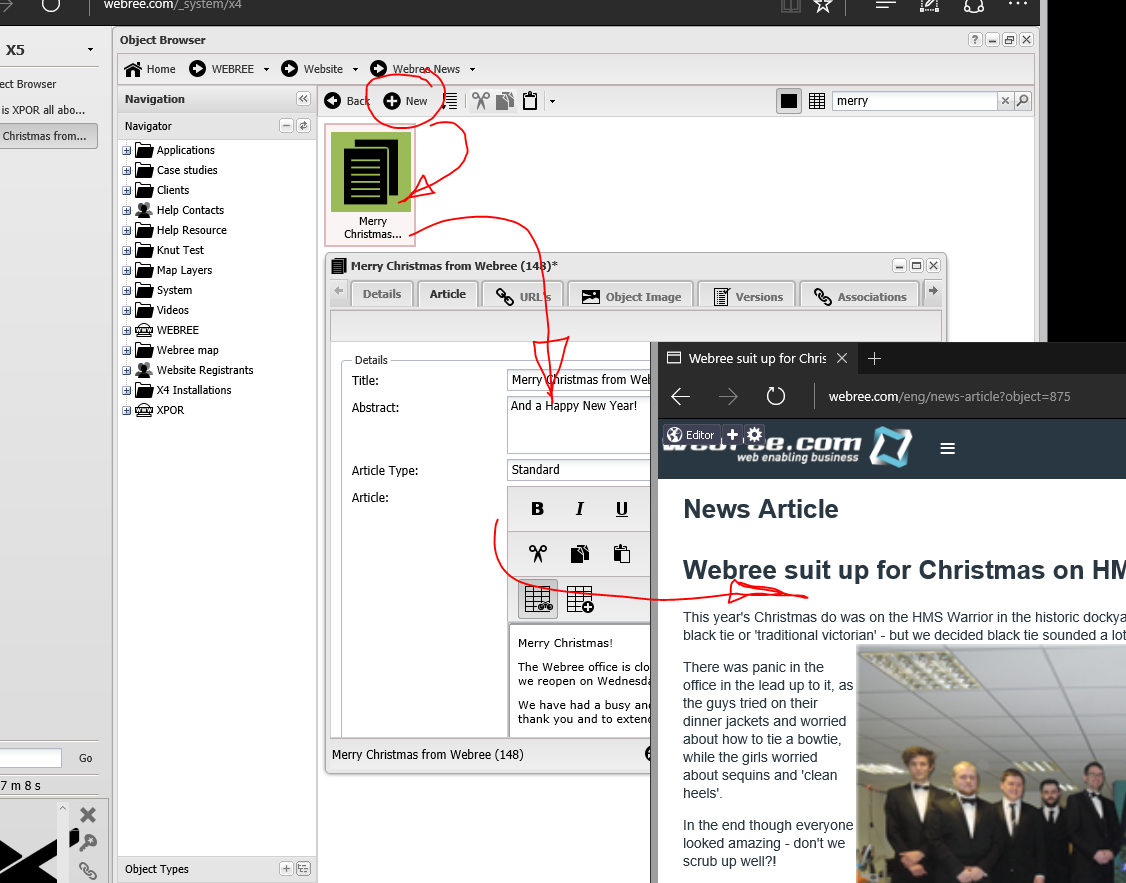Open the X5 dropdown
Image resolution: width=1126 pixels, height=883 pixels.
[90, 50]
